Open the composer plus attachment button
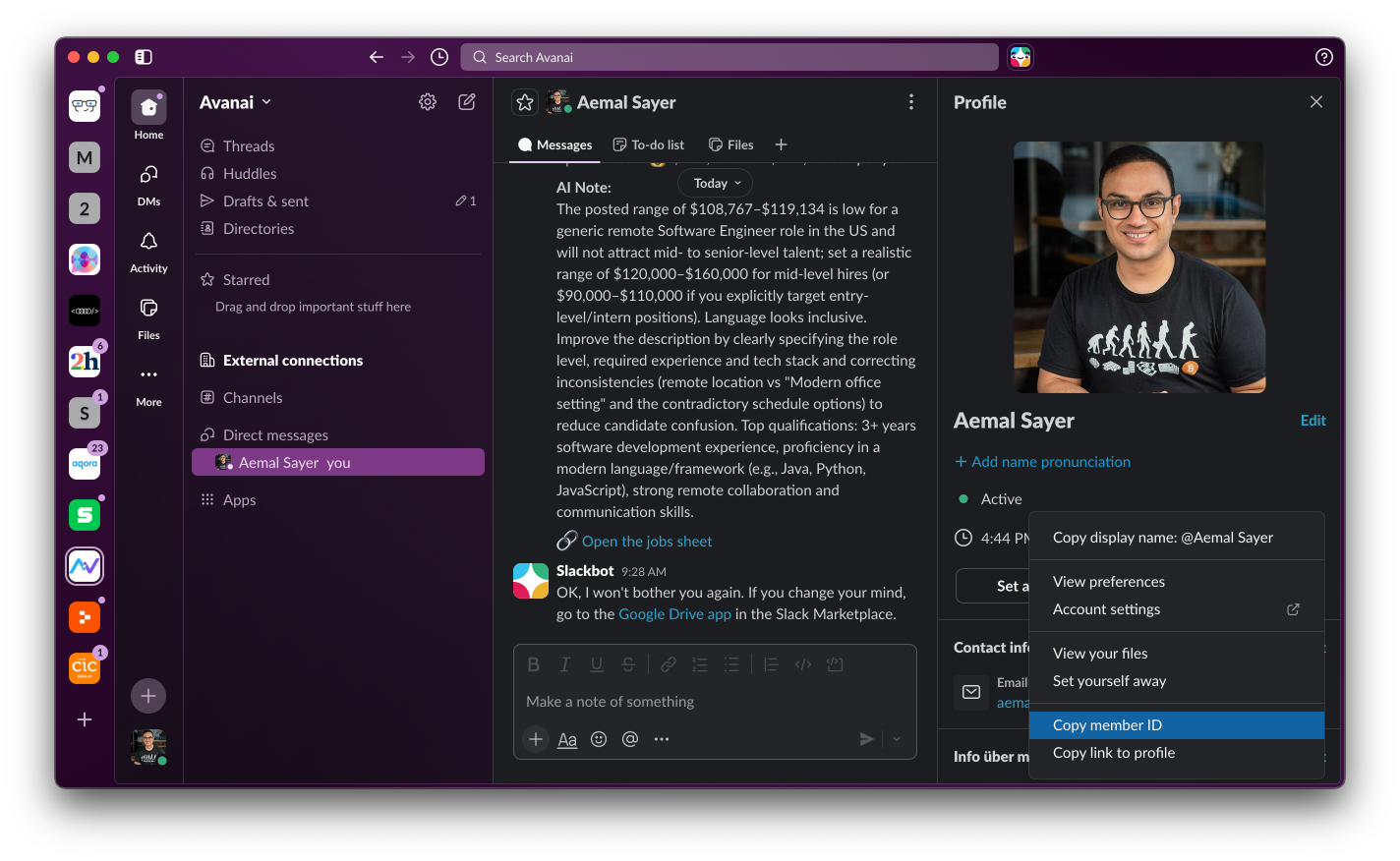The height and width of the screenshot is (861, 1400). pyautogui.click(x=536, y=739)
